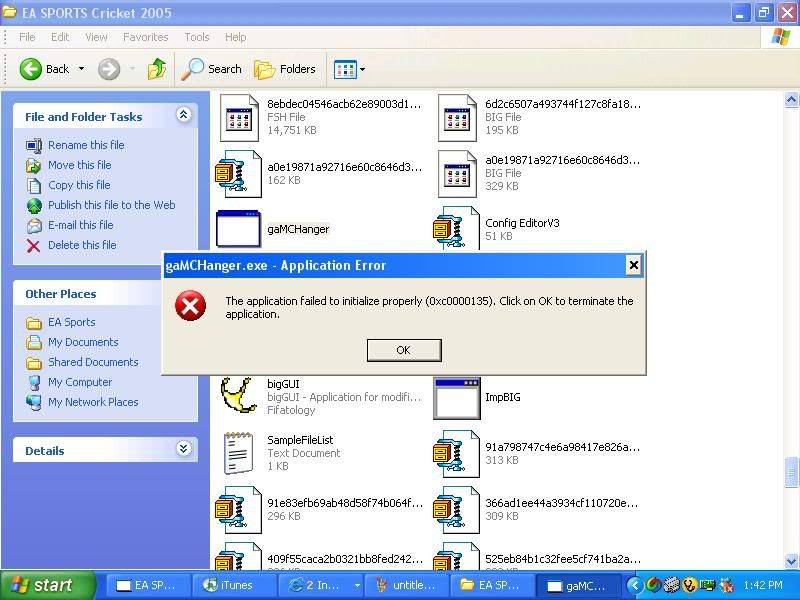This screenshot has width=800, height=600.
Task: Open Shared Documents from Other Places
Action: click(x=93, y=362)
